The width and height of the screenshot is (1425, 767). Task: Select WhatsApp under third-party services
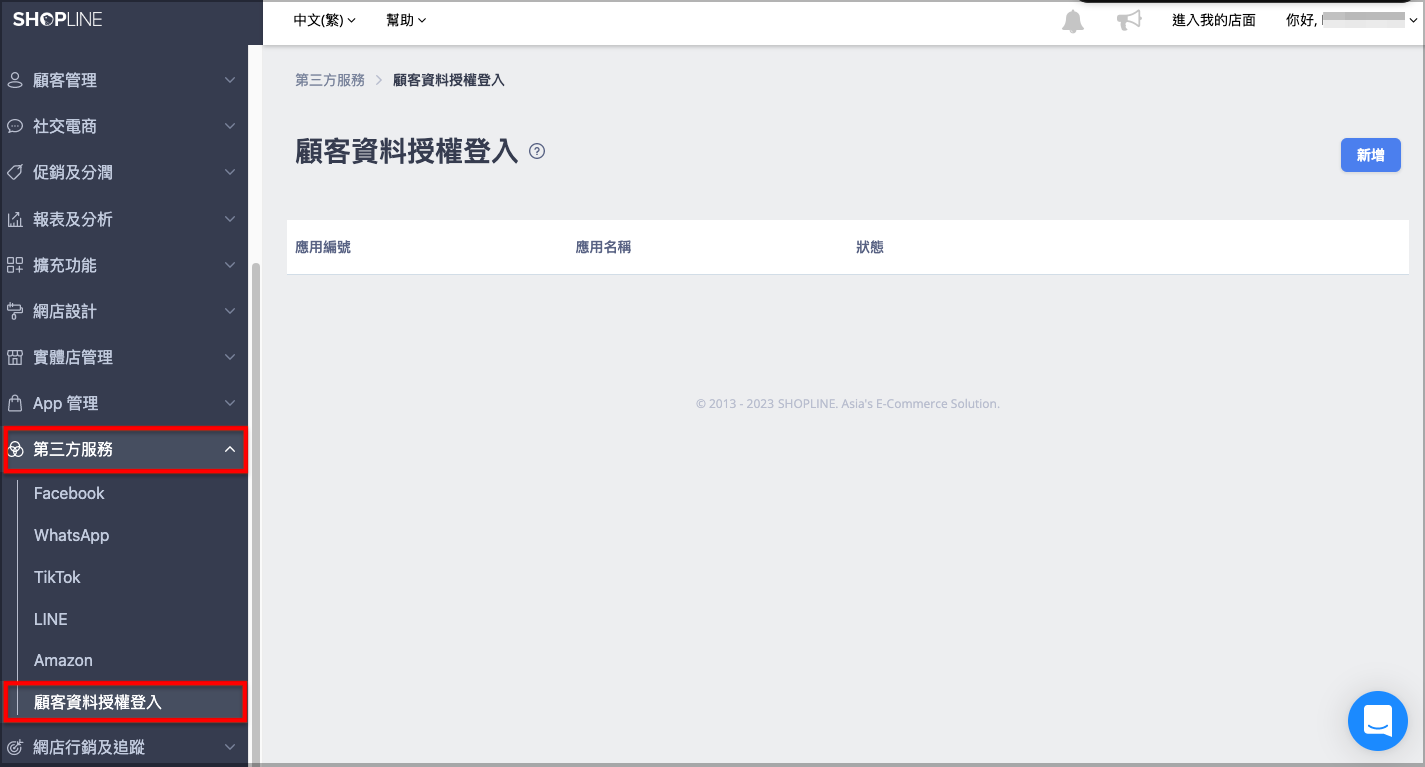click(x=72, y=535)
